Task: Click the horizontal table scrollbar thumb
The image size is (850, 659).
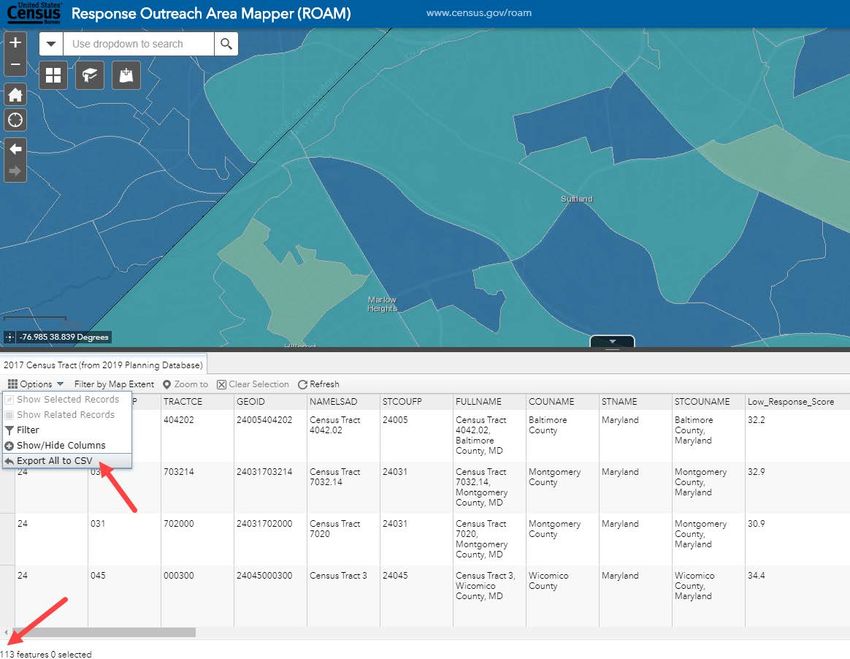Action: coord(104,632)
